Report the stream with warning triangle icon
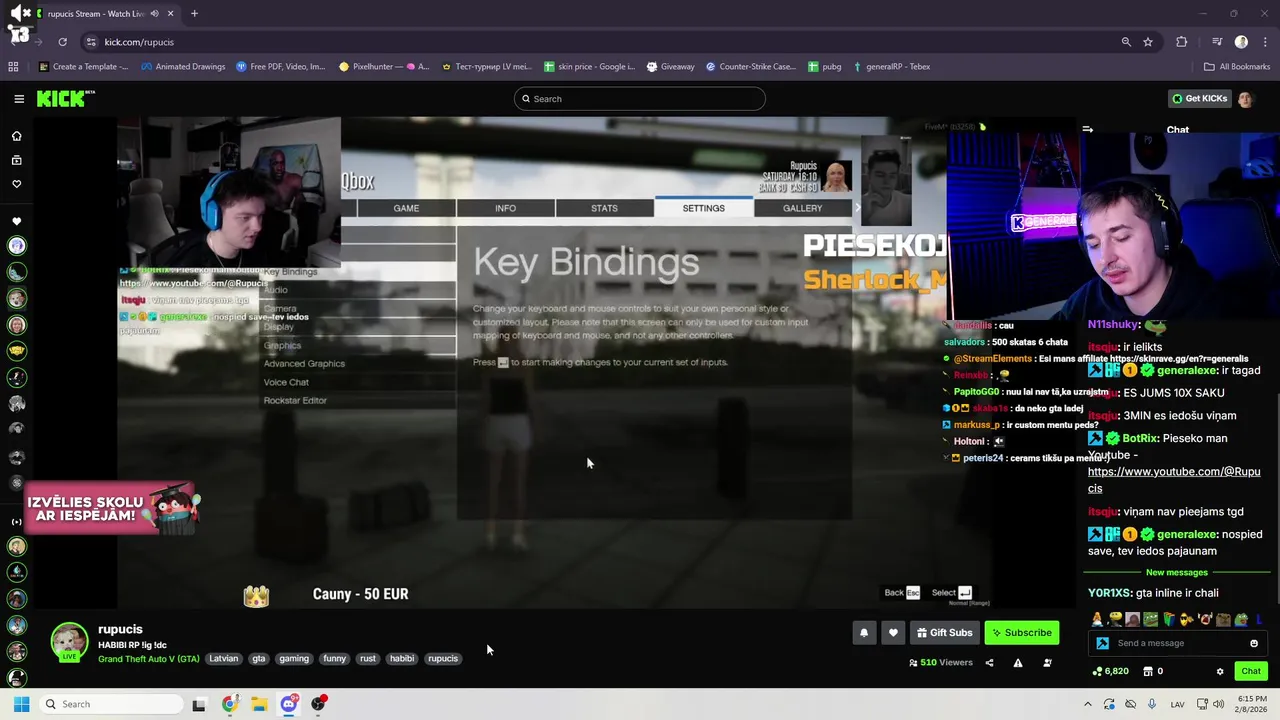Screen dimensions: 1280x720 [1018, 662]
